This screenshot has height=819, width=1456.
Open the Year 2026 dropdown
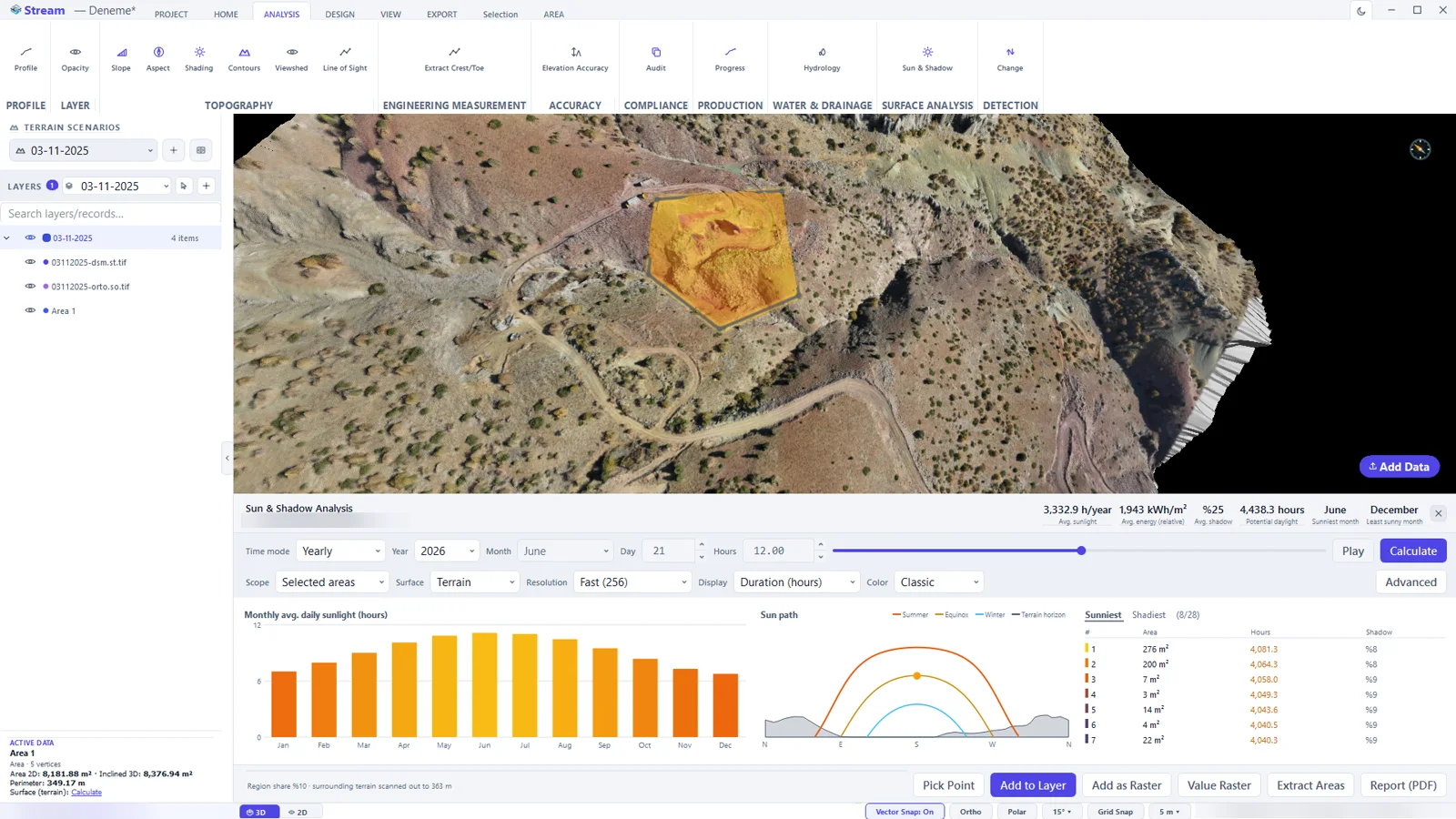[447, 551]
